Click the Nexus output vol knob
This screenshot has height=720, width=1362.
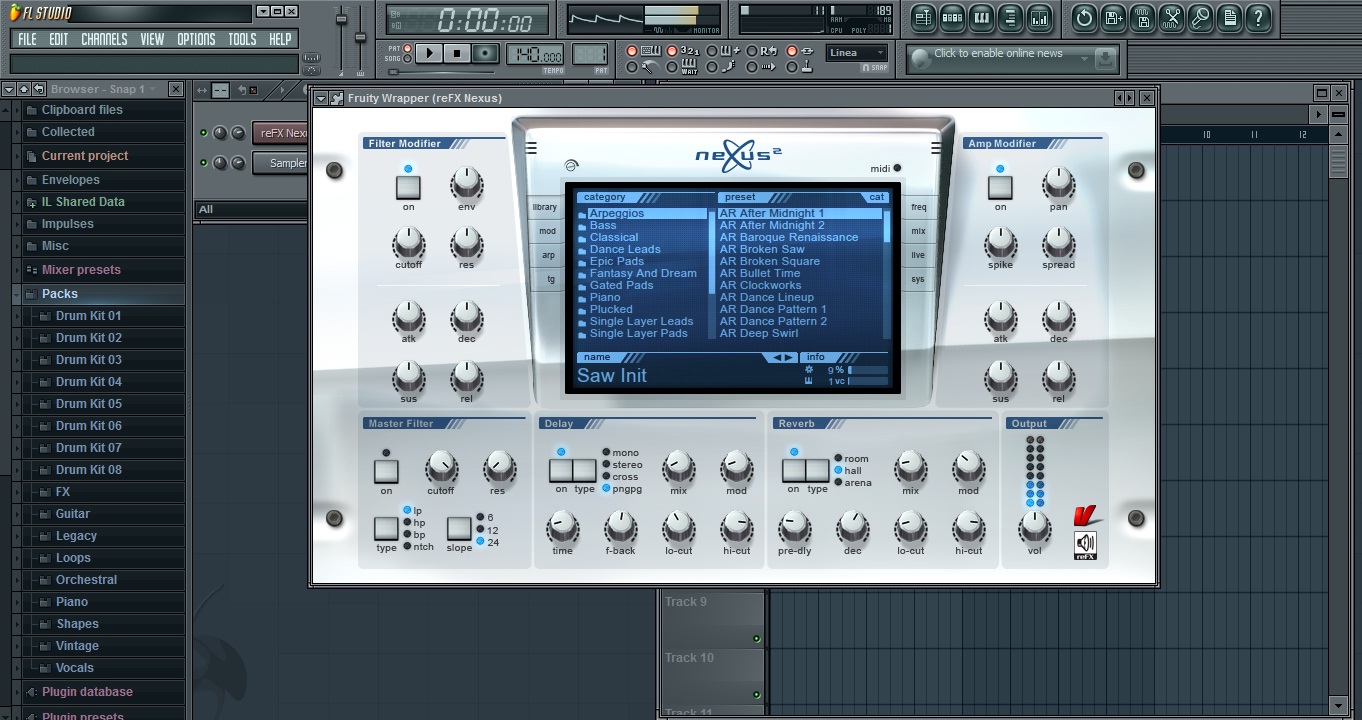pos(1034,526)
